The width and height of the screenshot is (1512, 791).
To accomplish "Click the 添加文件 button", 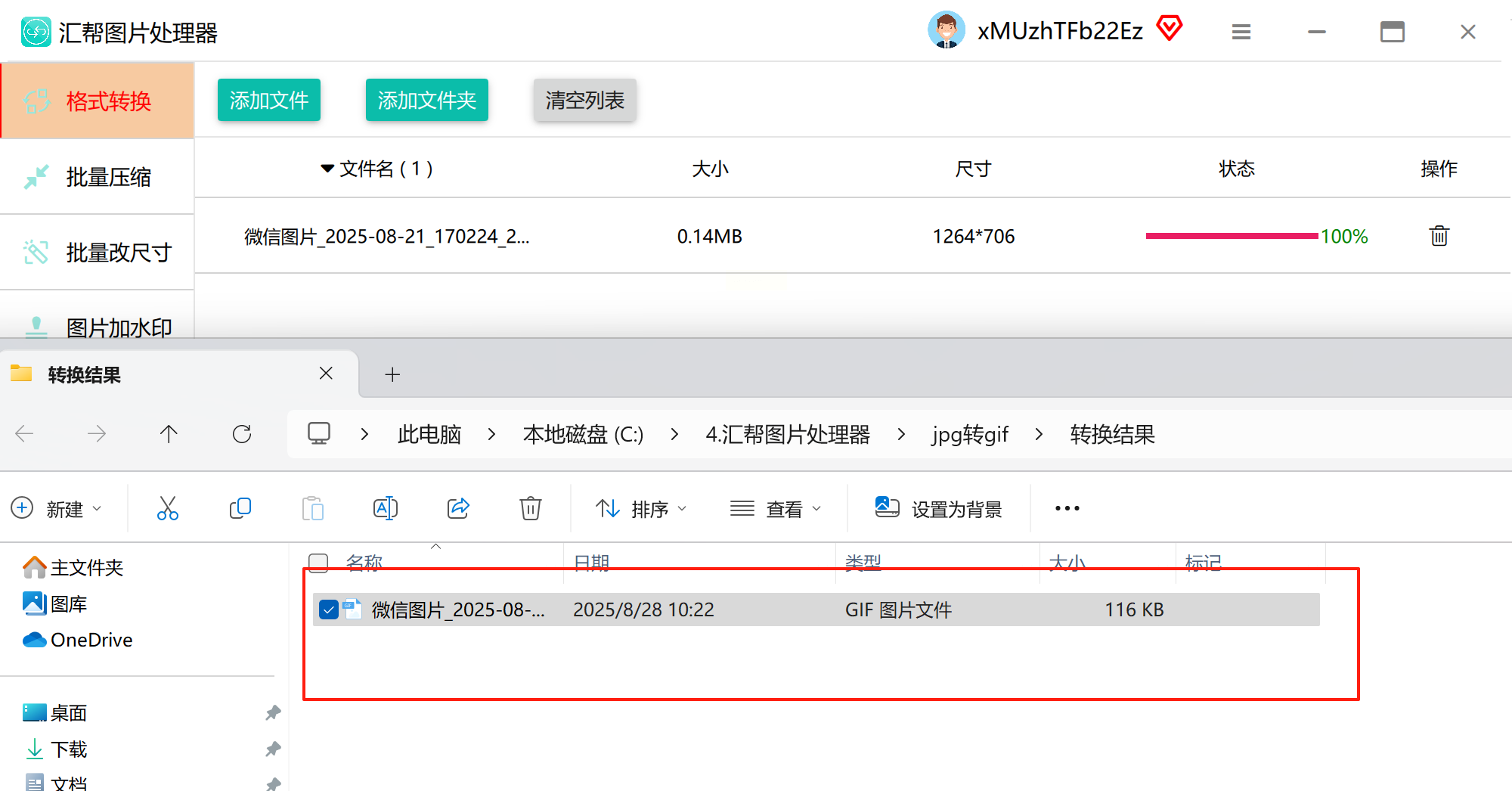I will click(x=269, y=100).
